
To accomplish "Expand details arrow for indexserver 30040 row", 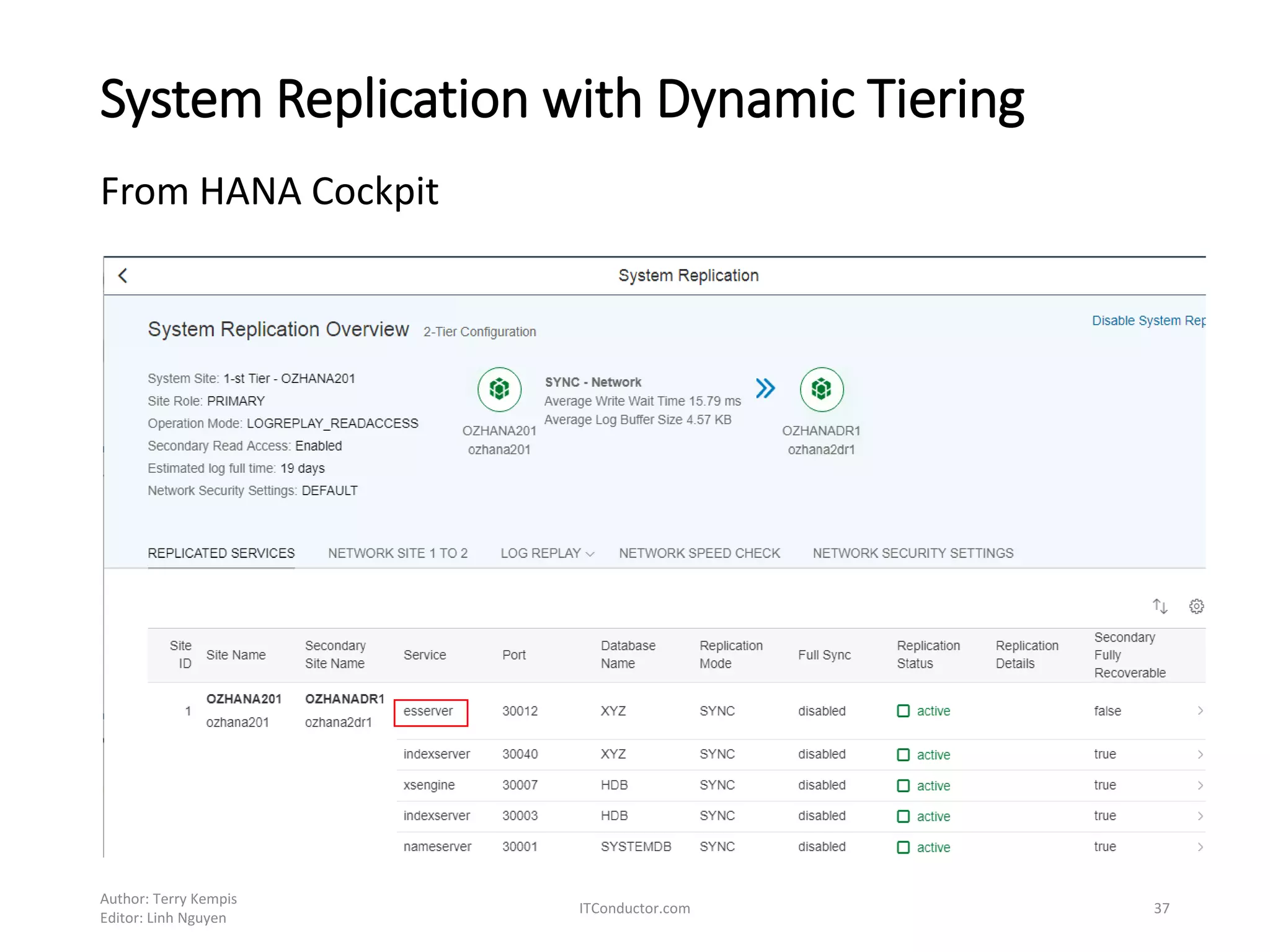I will click(1200, 754).
